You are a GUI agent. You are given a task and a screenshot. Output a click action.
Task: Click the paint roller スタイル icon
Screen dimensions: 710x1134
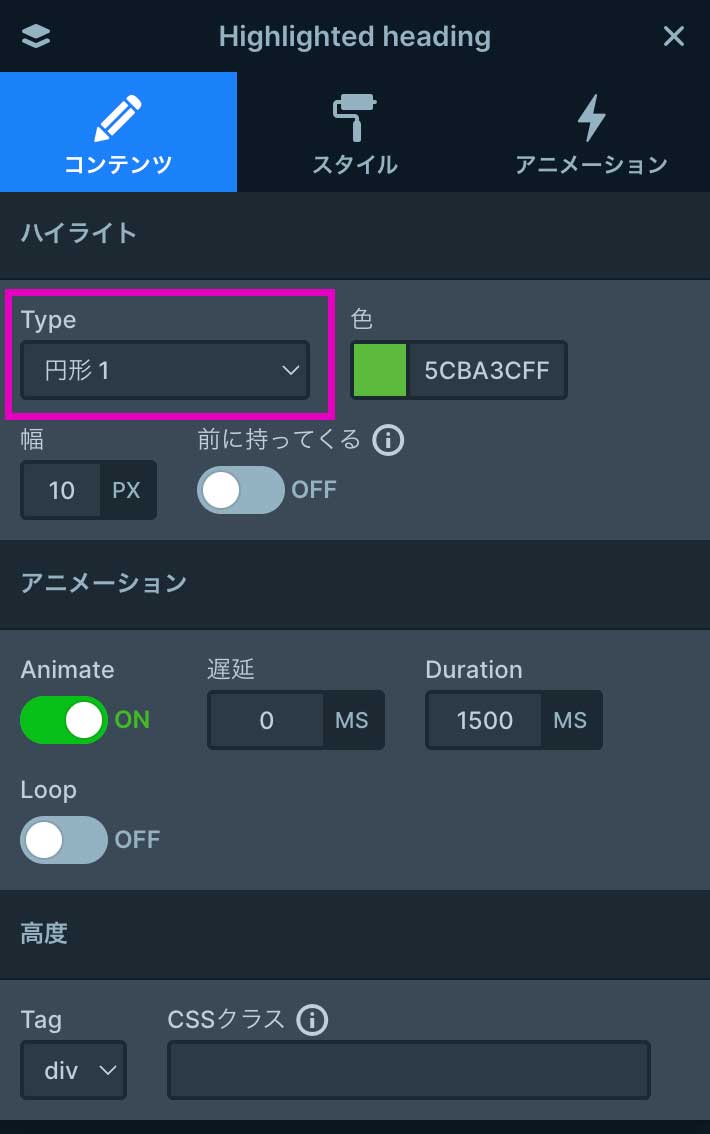[354, 118]
